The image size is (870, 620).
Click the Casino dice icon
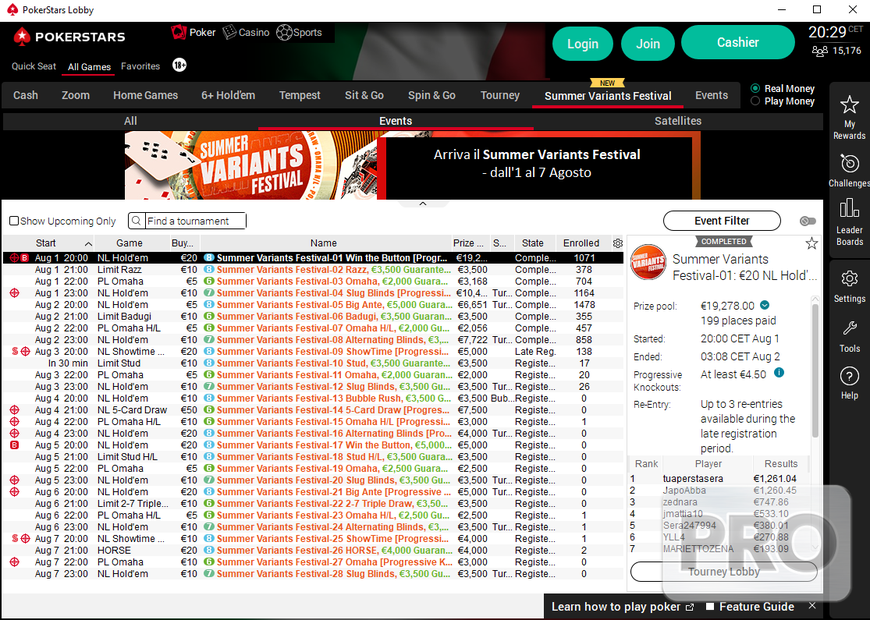click(x=230, y=32)
